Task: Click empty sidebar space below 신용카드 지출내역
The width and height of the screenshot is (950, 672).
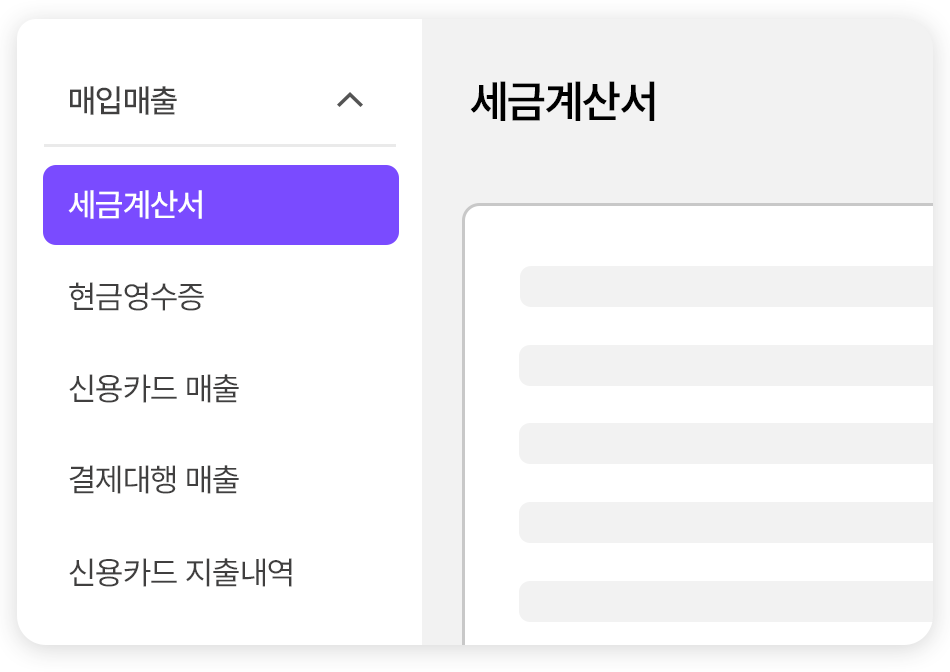Action: pos(220,620)
